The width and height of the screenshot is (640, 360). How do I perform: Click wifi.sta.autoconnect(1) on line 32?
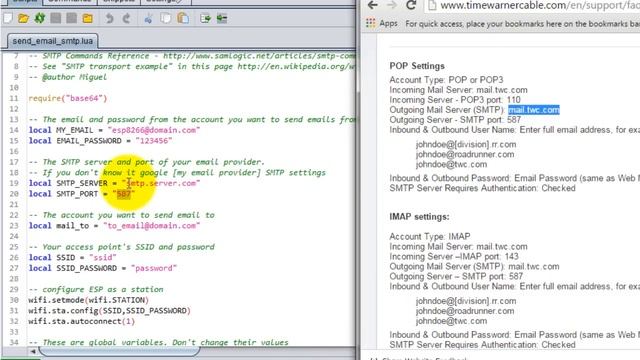(82, 321)
